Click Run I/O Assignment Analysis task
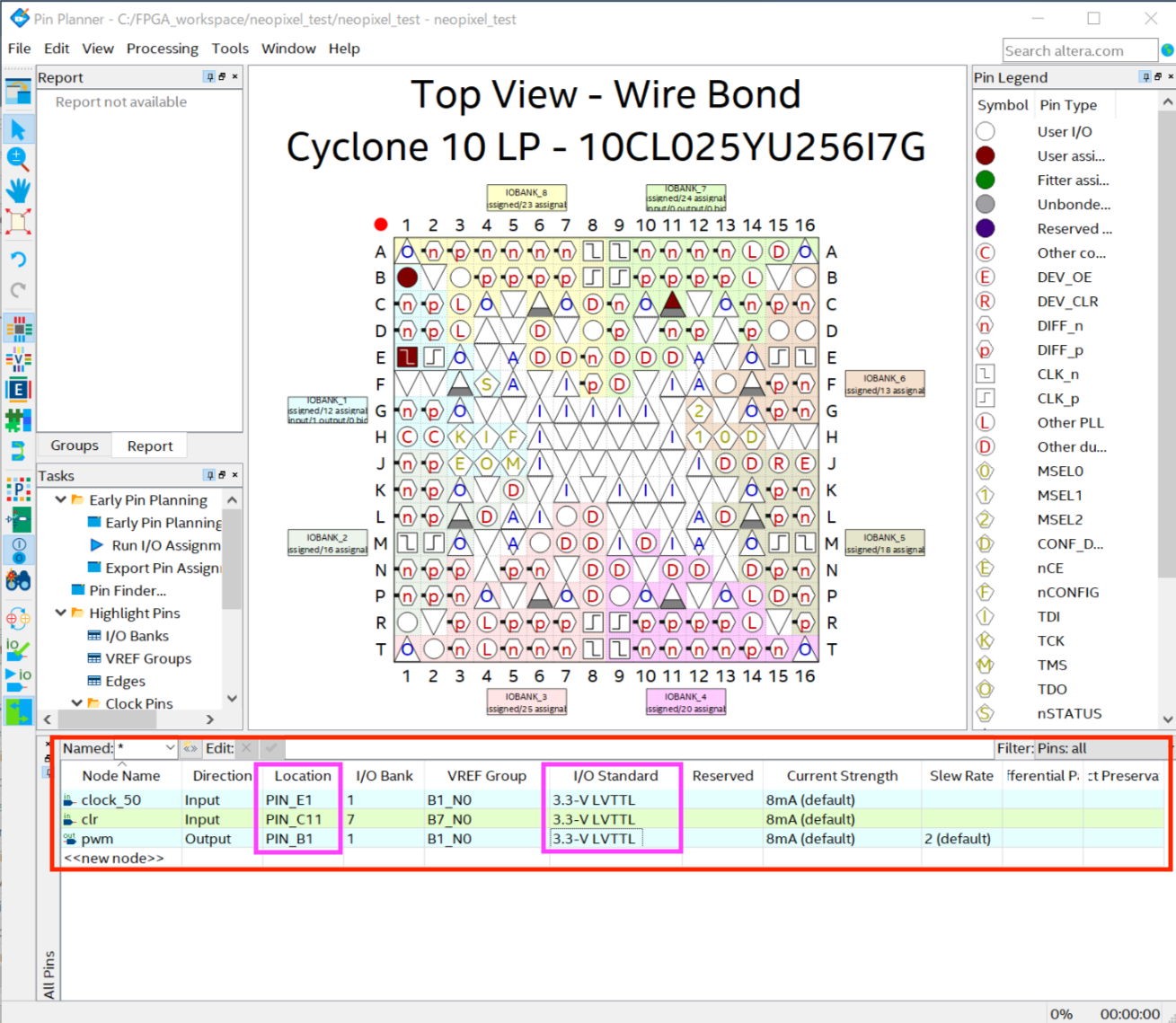Viewport: 1176px width, 1023px height. [x=165, y=545]
